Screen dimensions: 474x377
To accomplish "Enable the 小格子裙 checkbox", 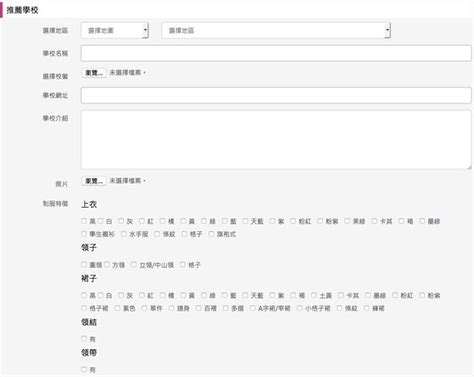I will [x=300, y=308].
